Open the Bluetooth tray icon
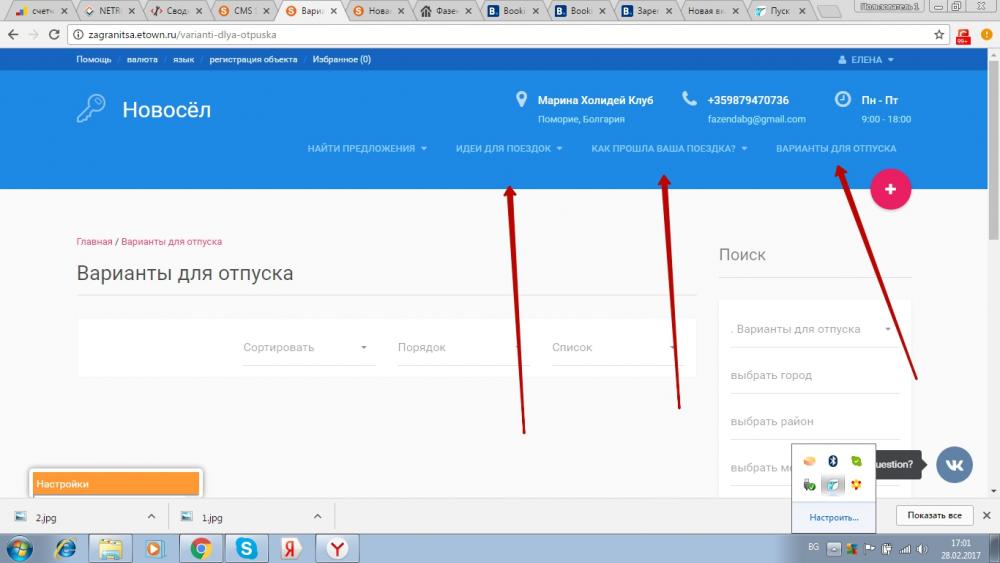 (832, 460)
